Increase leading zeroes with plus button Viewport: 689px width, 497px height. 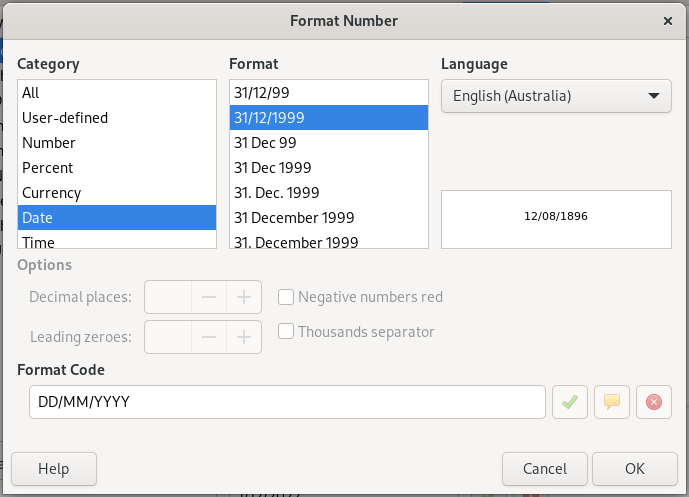pos(243,337)
